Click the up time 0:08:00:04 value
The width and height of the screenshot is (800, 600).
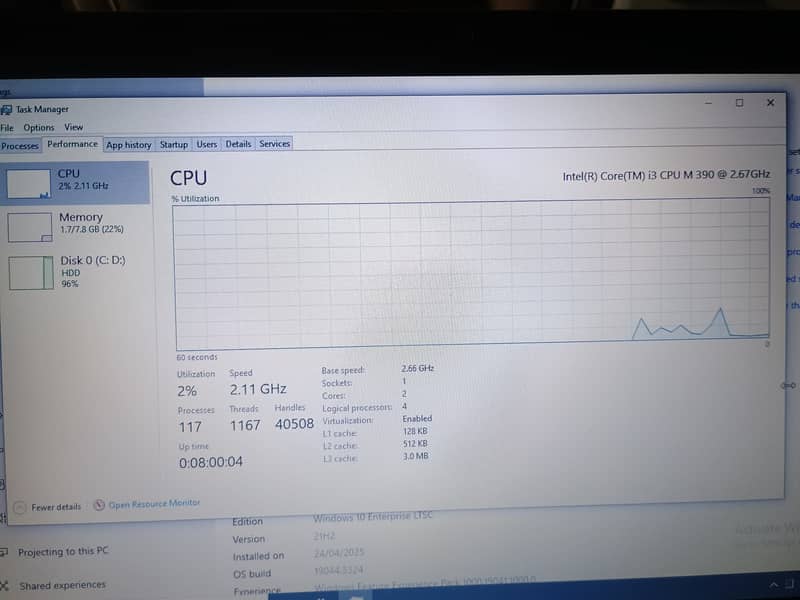tap(211, 462)
